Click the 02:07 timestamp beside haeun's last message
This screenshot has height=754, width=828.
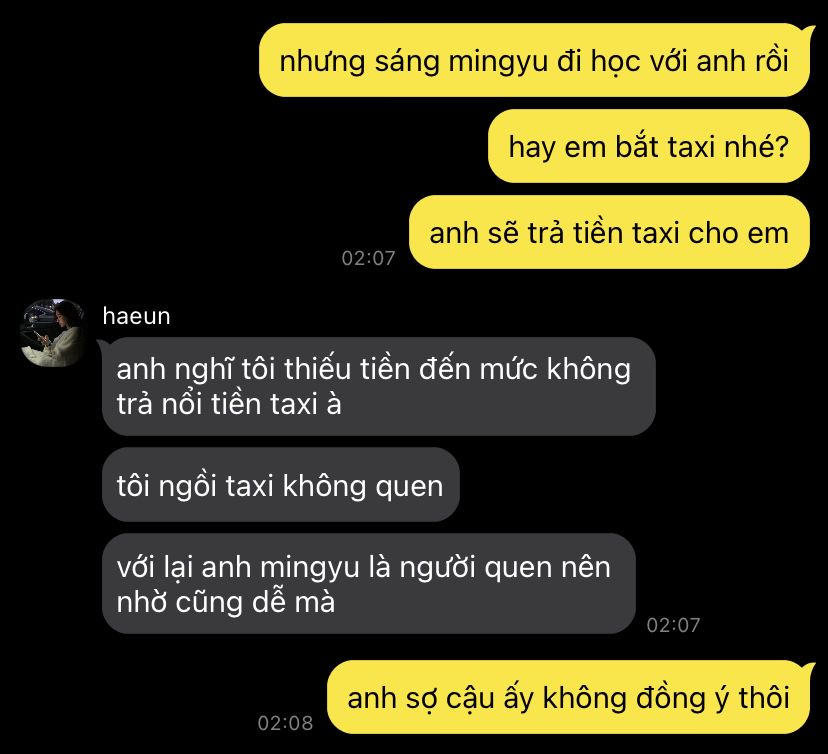click(x=673, y=625)
